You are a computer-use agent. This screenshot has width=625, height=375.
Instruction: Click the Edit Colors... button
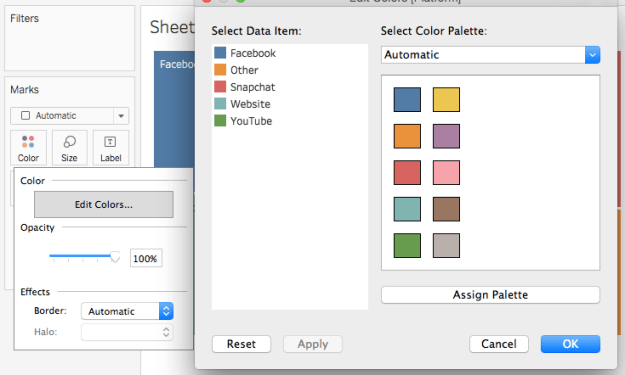[104, 204]
